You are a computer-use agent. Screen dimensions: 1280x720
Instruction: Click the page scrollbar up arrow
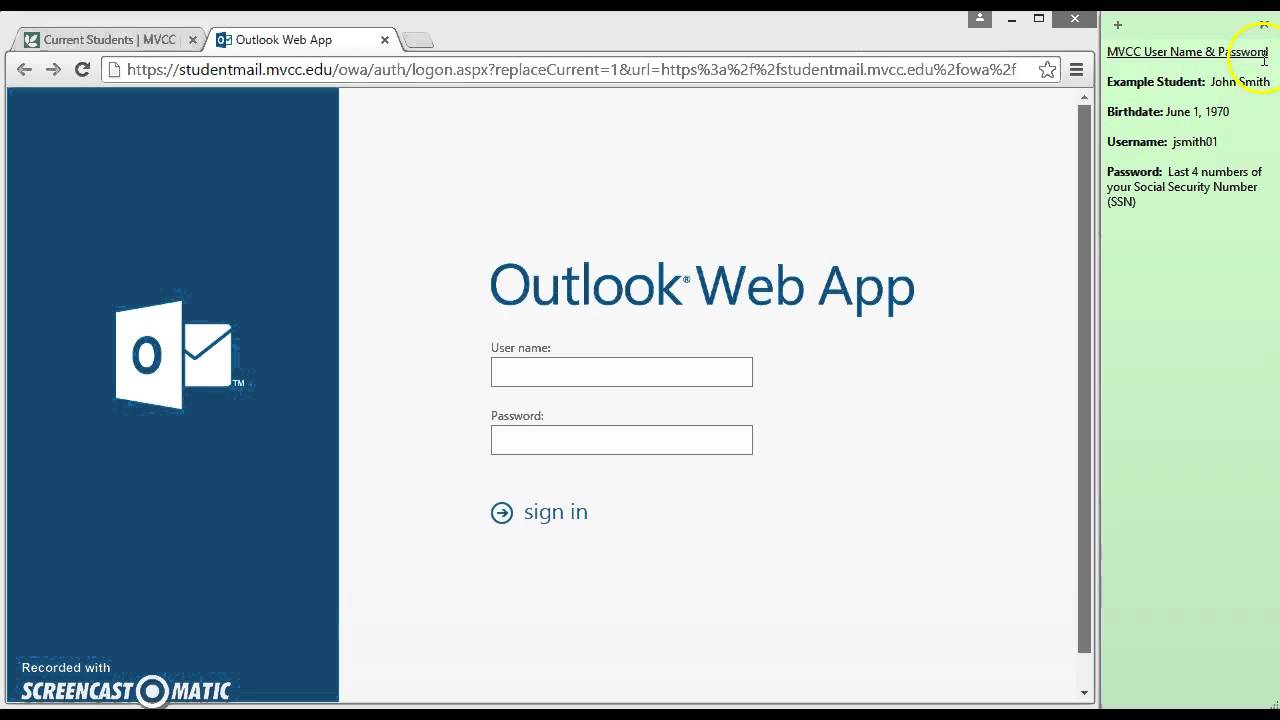tap(1084, 97)
